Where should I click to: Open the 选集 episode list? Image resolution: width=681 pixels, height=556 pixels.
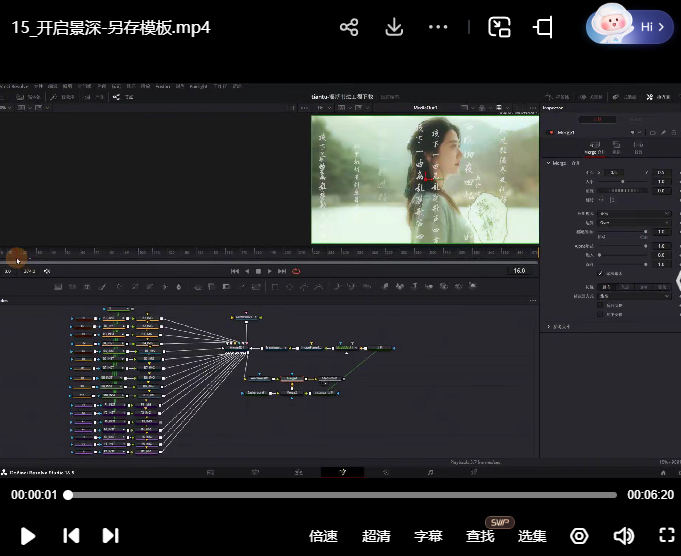point(532,537)
